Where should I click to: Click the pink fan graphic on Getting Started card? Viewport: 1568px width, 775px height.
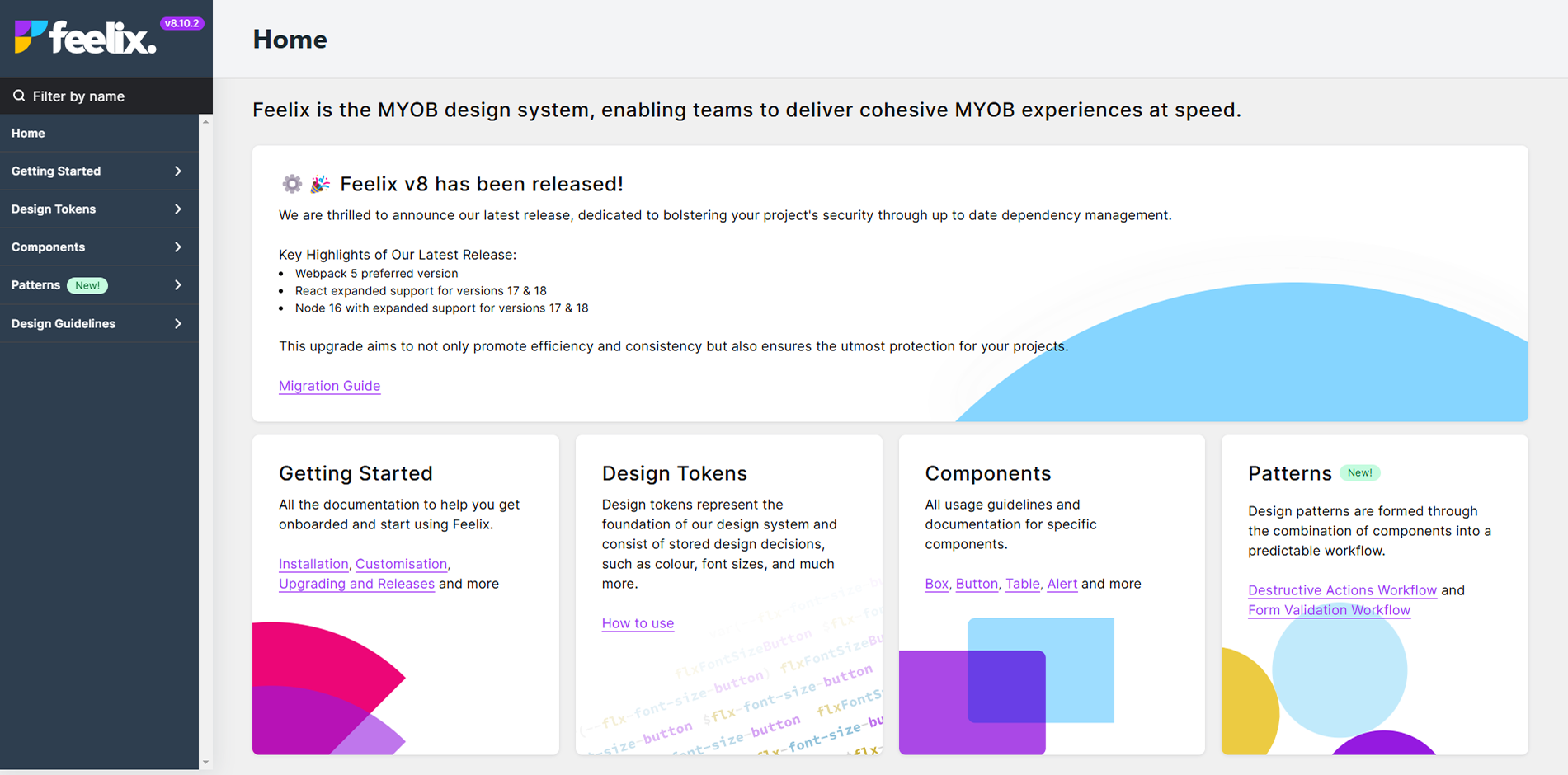(x=328, y=688)
